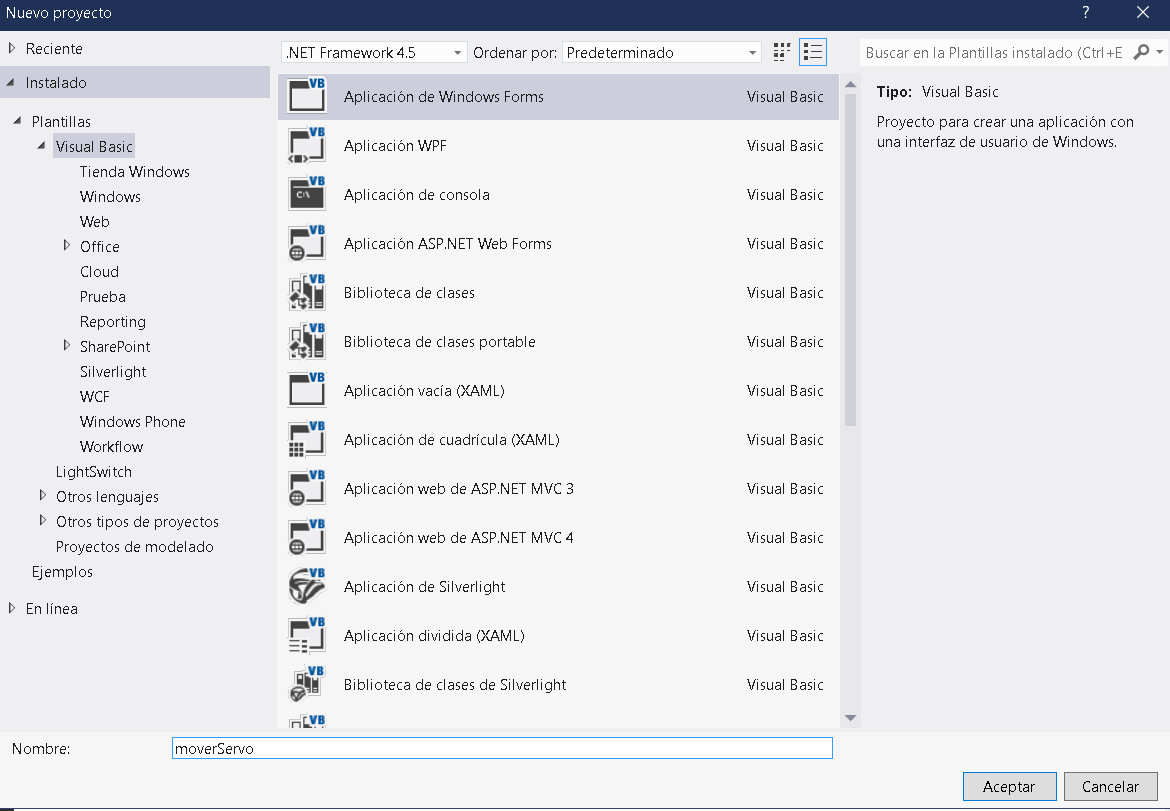The image size is (1170, 811).
Task: Open the .NET Framework 4.5 version dropdown
Action: (x=375, y=52)
